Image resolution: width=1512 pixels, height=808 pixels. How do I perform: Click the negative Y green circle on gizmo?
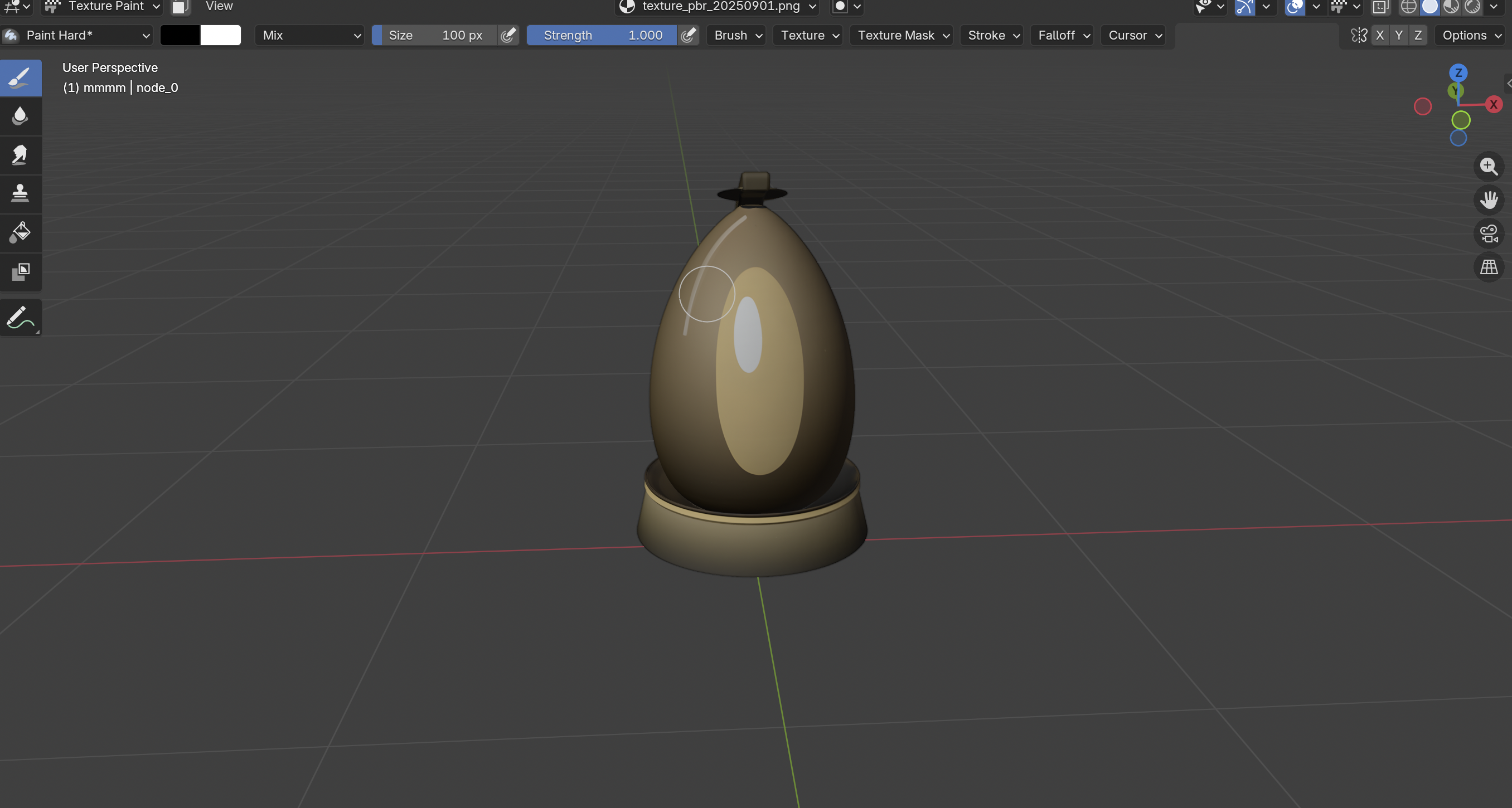[1460, 120]
